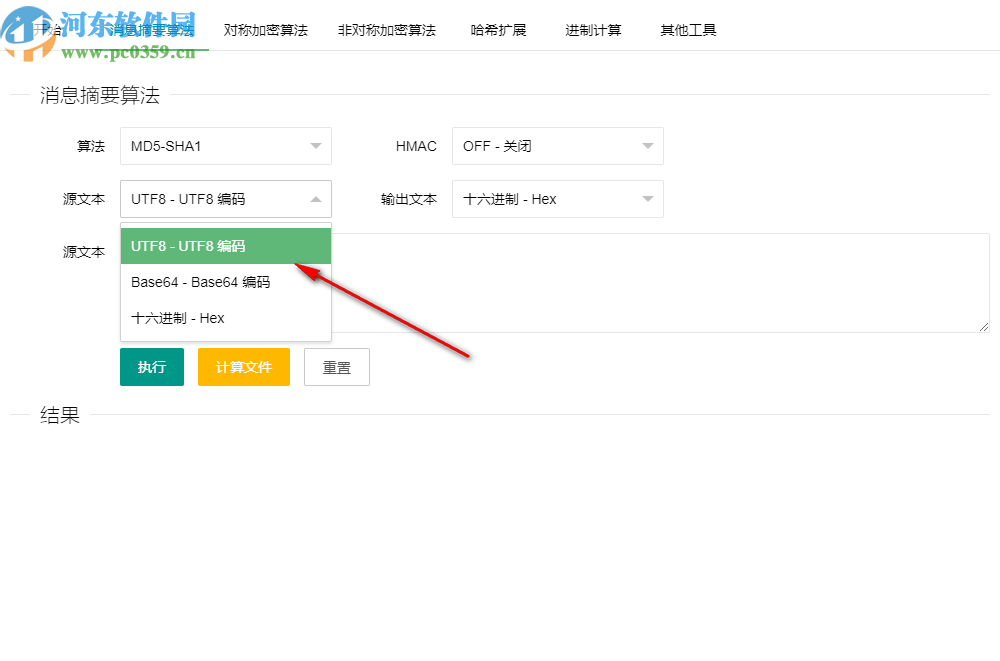Open the 哈希扩展 menu
Image resolution: width=1000 pixels, height=661 pixels.
498,30
